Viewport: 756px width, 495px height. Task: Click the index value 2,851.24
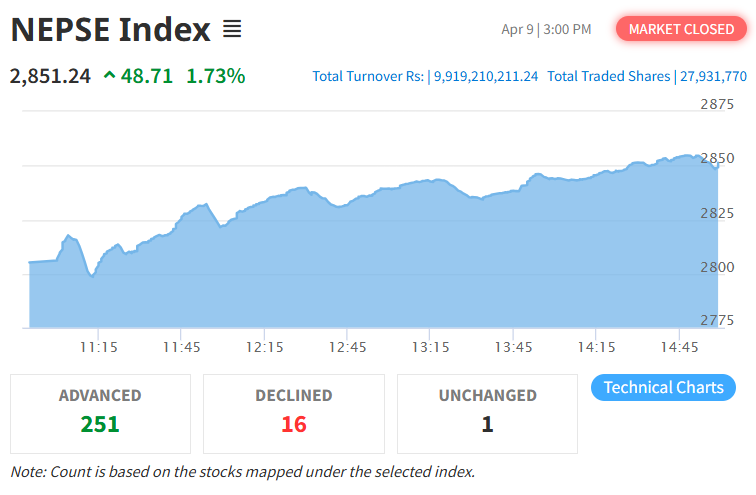click(x=50, y=75)
